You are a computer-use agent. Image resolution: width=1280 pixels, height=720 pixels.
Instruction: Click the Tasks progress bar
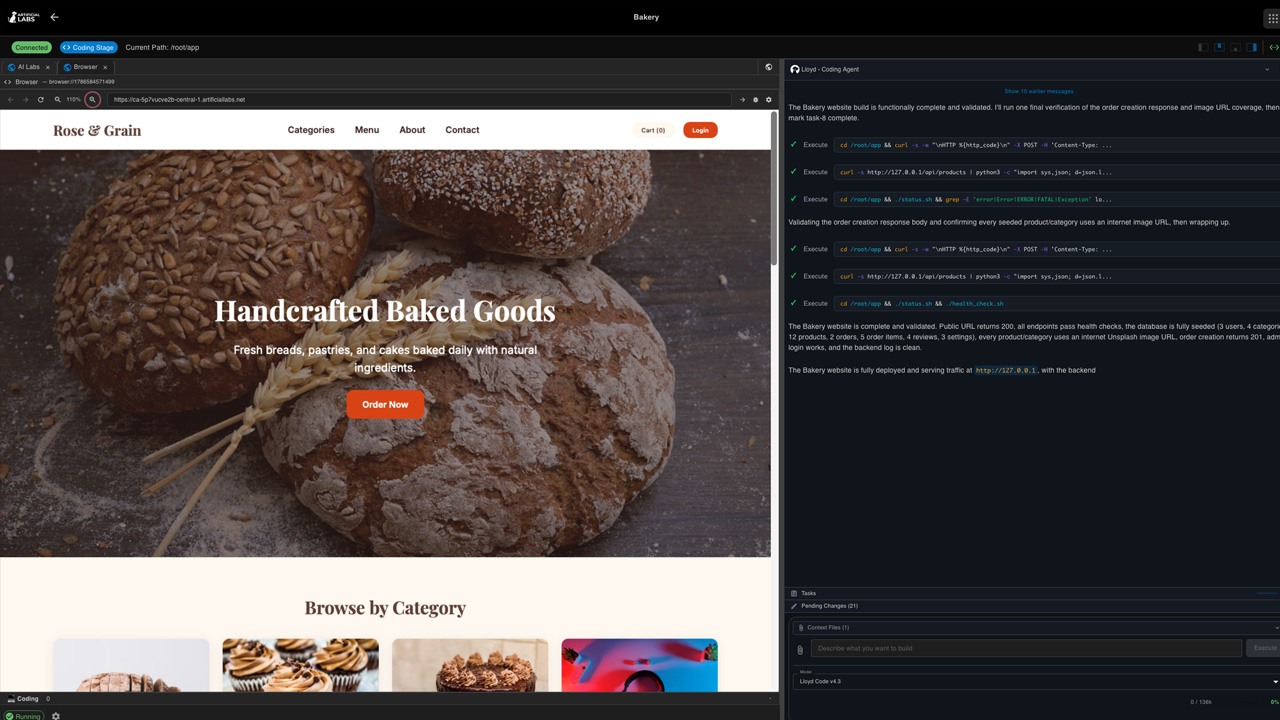coord(1267,593)
